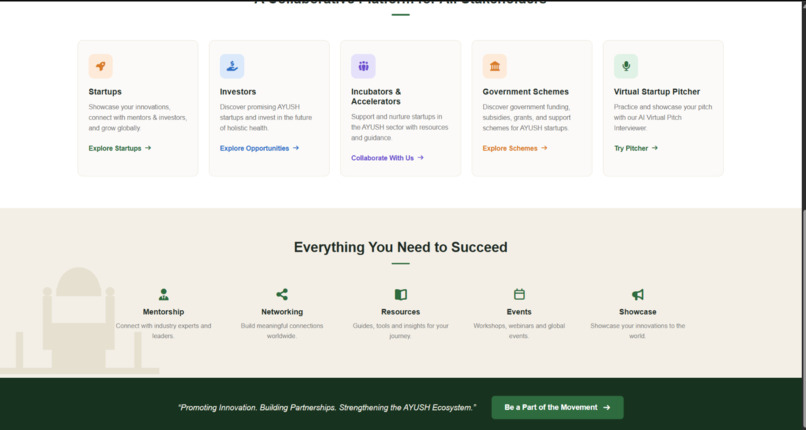Click 'Showcase your innovations to the world' text
806x430 pixels.
point(637,331)
